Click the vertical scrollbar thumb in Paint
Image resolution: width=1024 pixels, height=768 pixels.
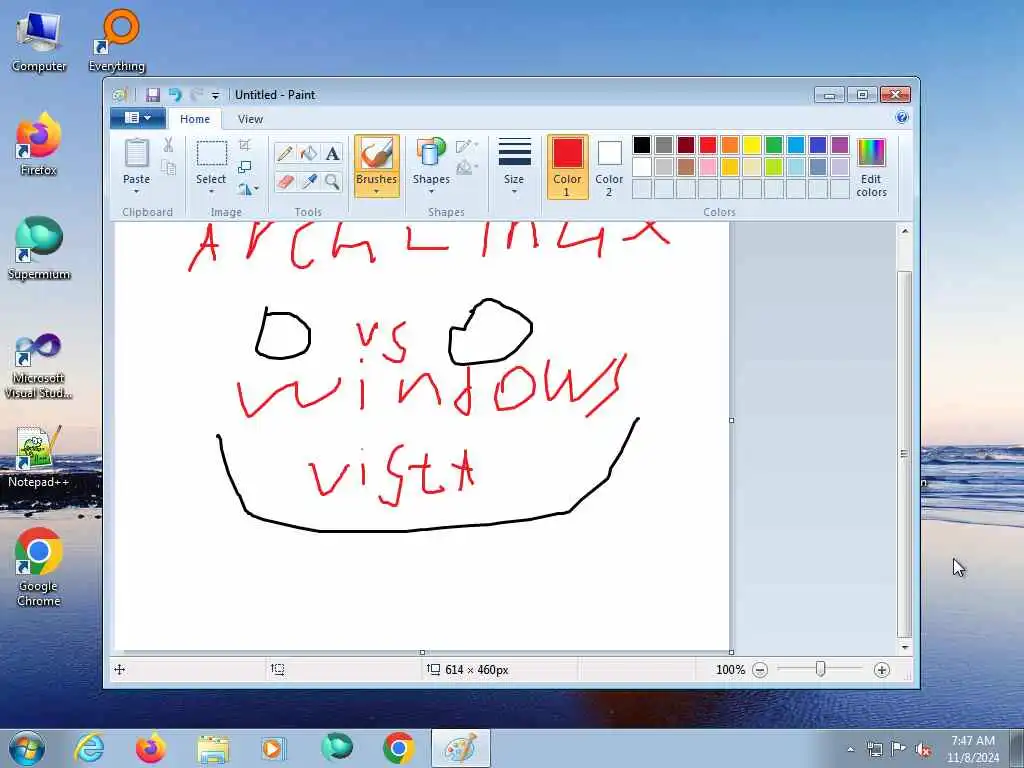coord(904,454)
